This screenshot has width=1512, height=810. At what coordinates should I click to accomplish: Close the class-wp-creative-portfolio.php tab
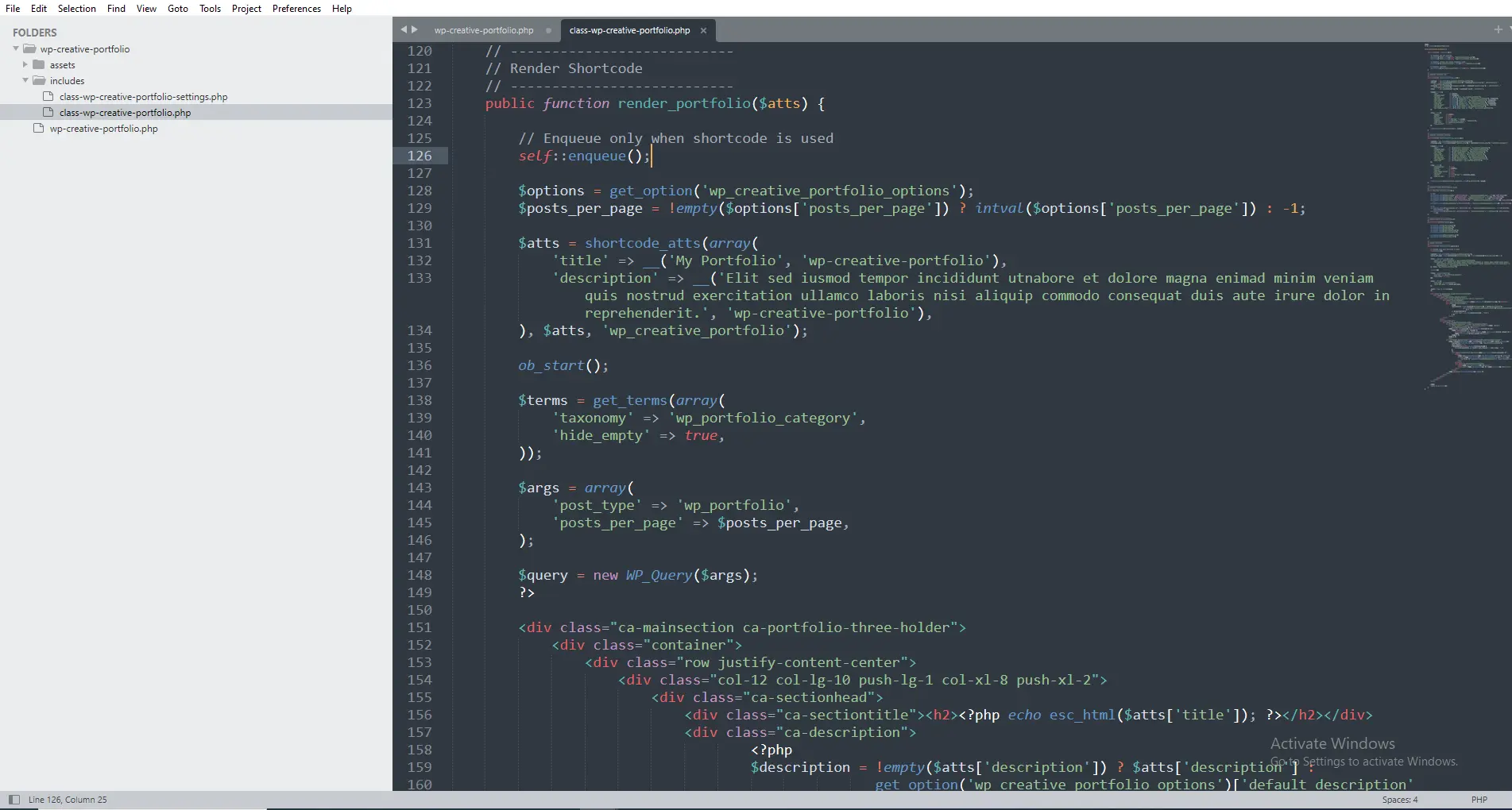coord(703,30)
